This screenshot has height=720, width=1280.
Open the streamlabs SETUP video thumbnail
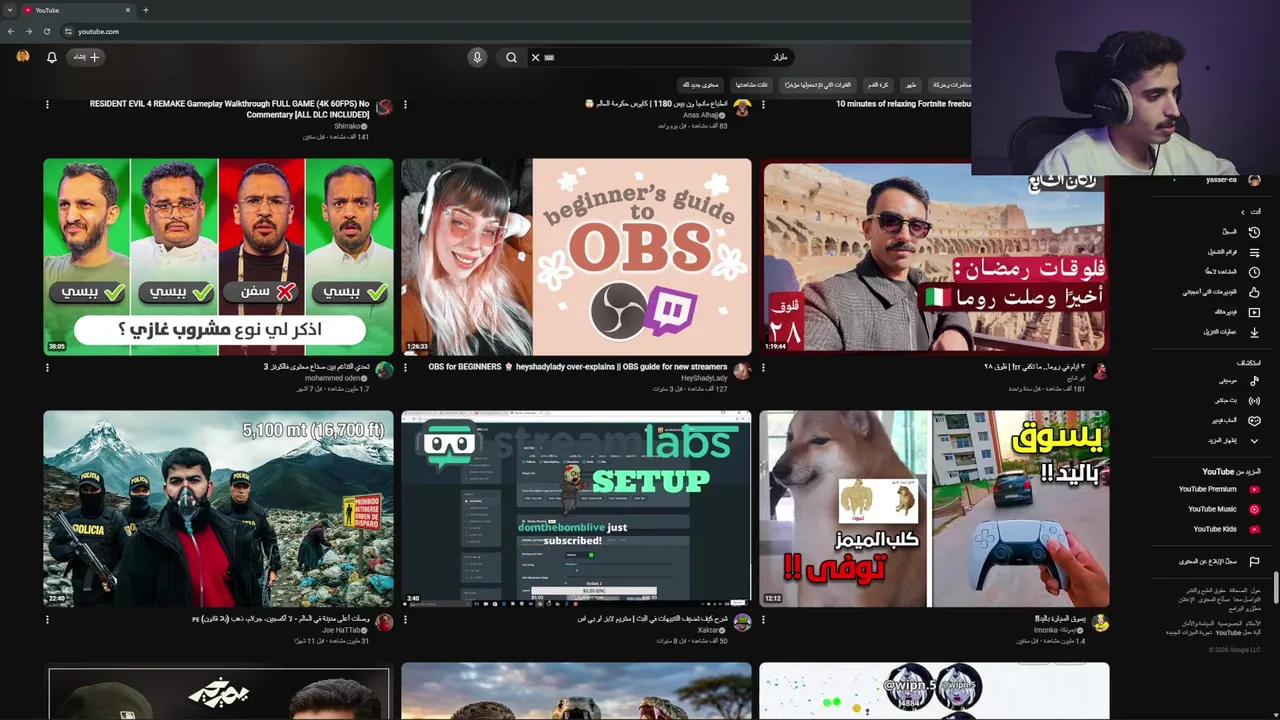(576, 509)
